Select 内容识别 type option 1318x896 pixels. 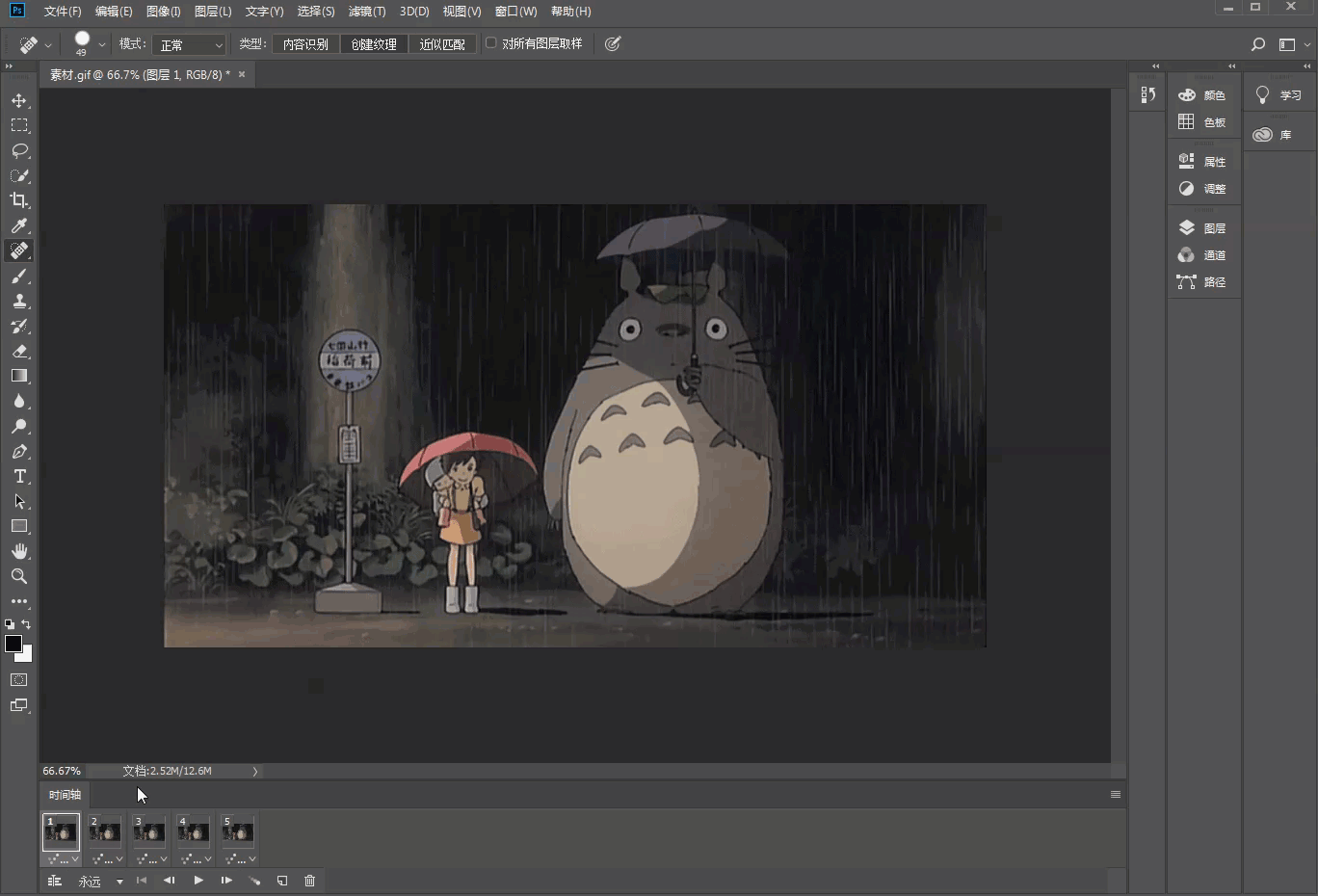[x=305, y=44]
